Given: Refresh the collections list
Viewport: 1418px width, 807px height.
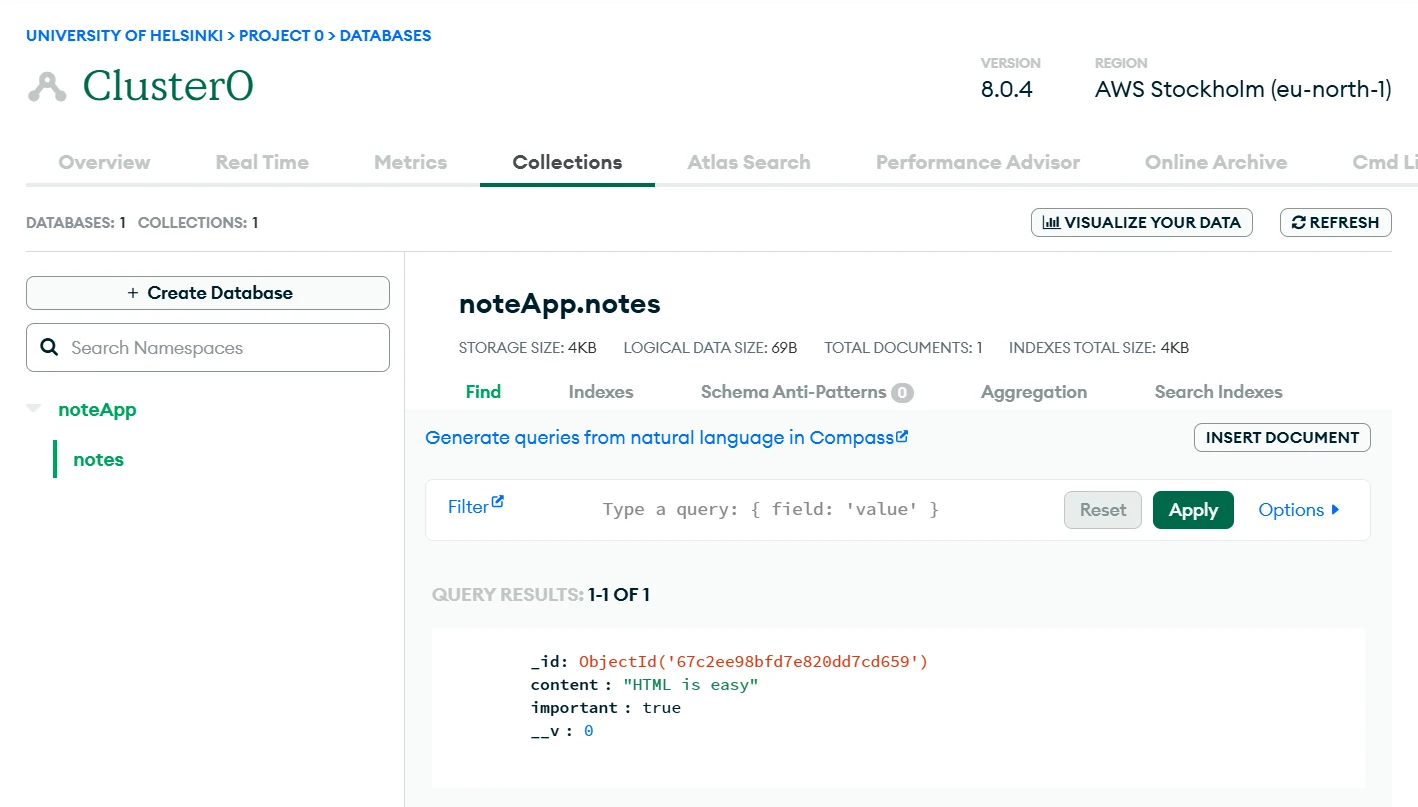Looking at the screenshot, I should (1336, 223).
